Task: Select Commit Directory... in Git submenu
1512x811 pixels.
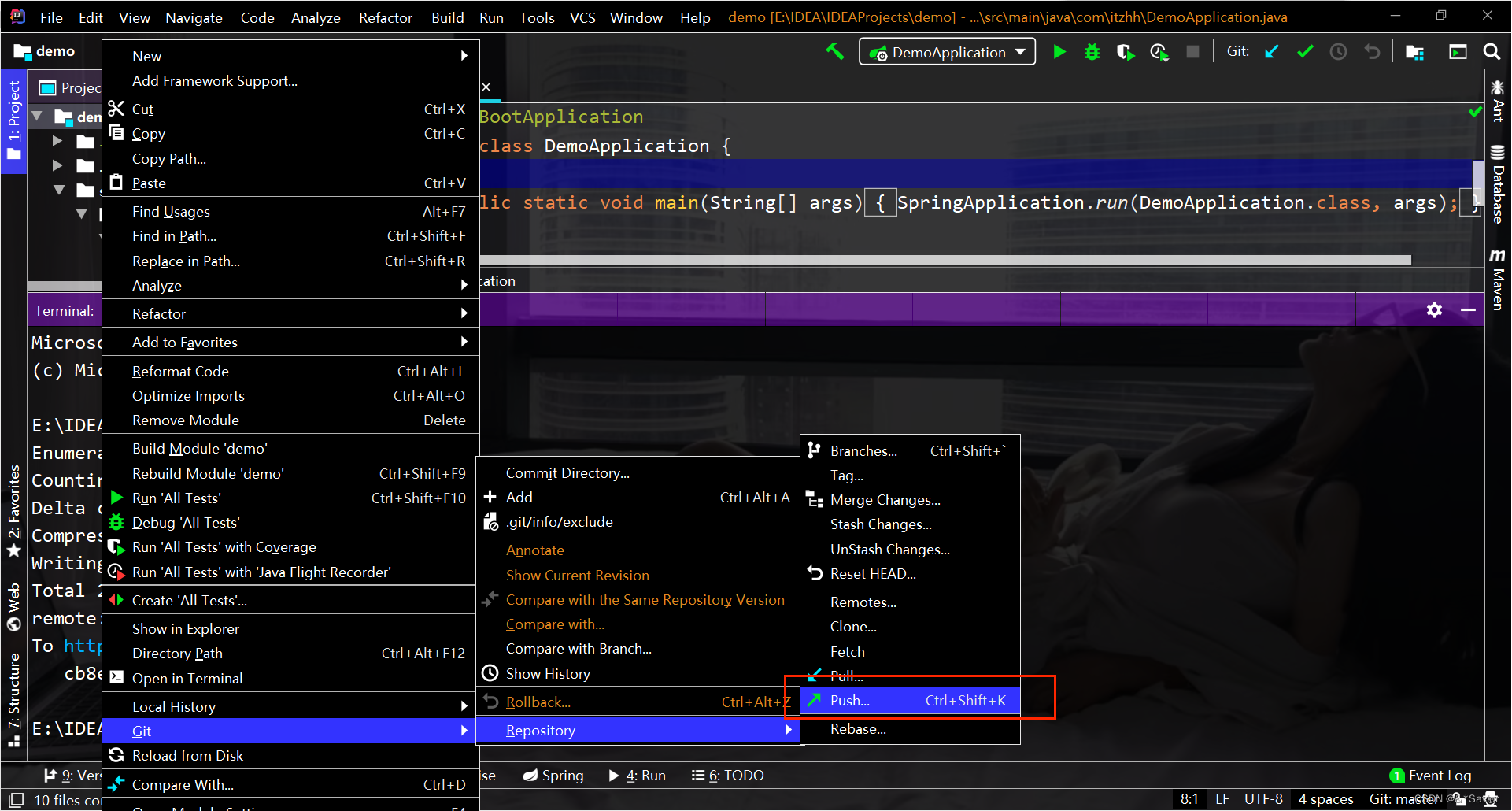Action: tap(638, 473)
